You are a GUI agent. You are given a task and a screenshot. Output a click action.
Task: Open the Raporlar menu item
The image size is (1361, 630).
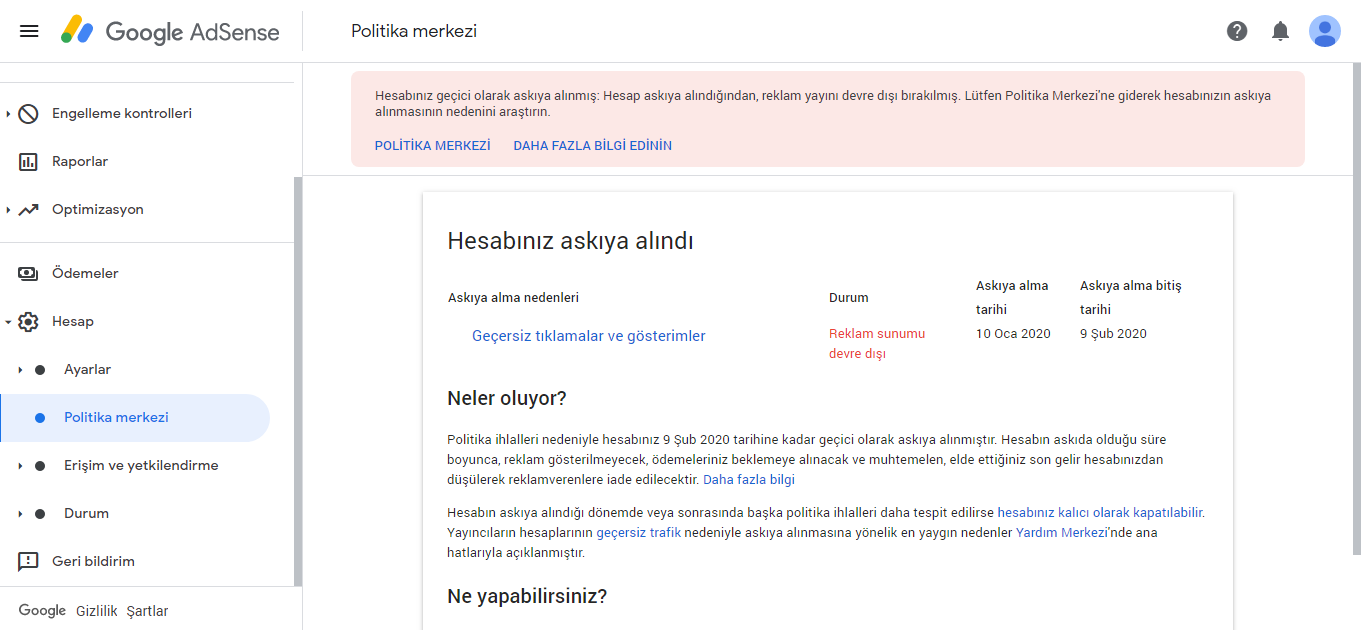tap(80, 161)
